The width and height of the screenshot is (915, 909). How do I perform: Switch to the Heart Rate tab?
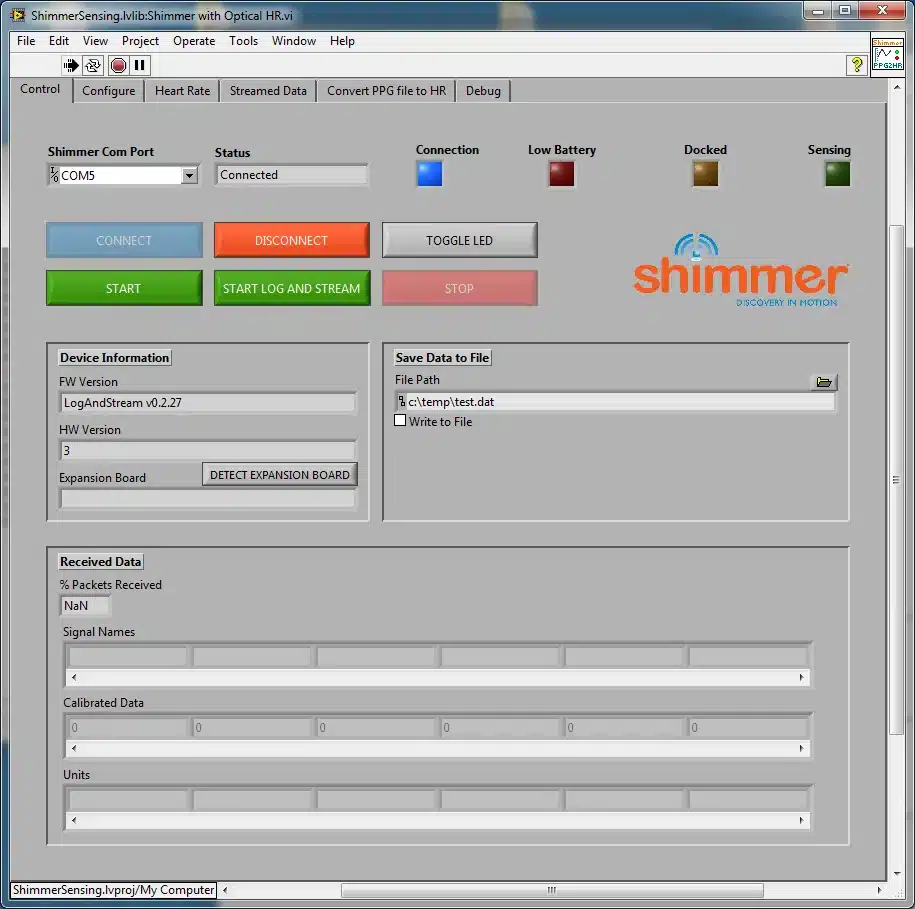[182, 91]
